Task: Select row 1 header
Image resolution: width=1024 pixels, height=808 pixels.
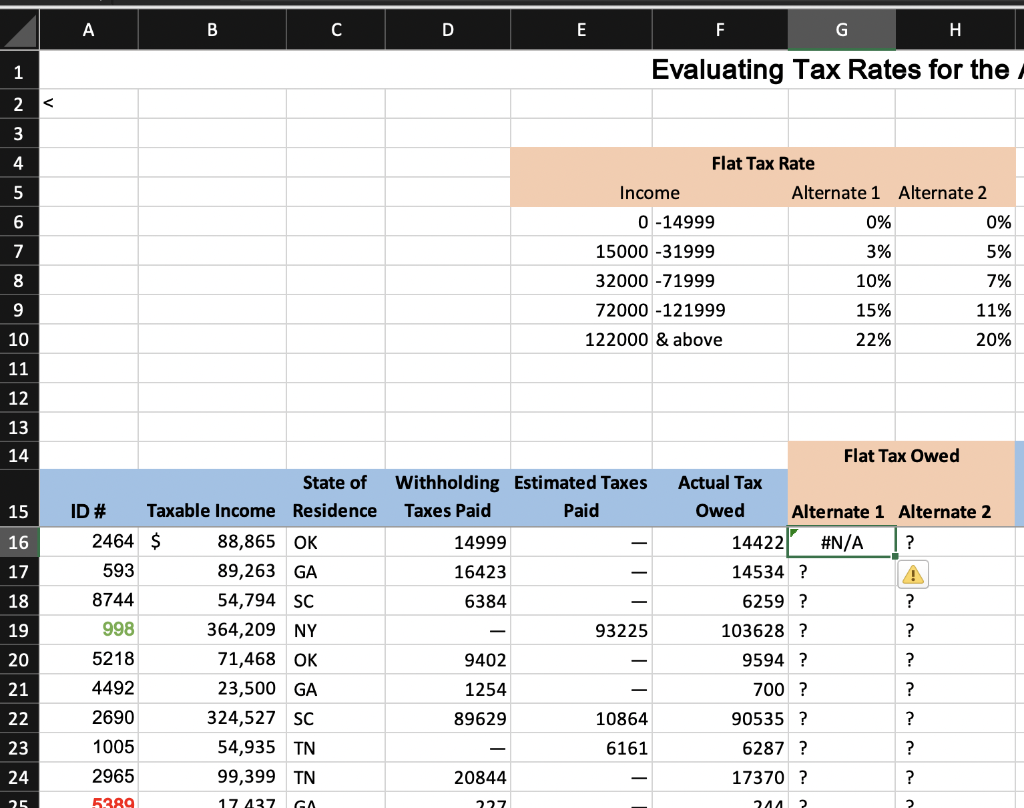Action: pyautogui.click(x=19, y=71)
